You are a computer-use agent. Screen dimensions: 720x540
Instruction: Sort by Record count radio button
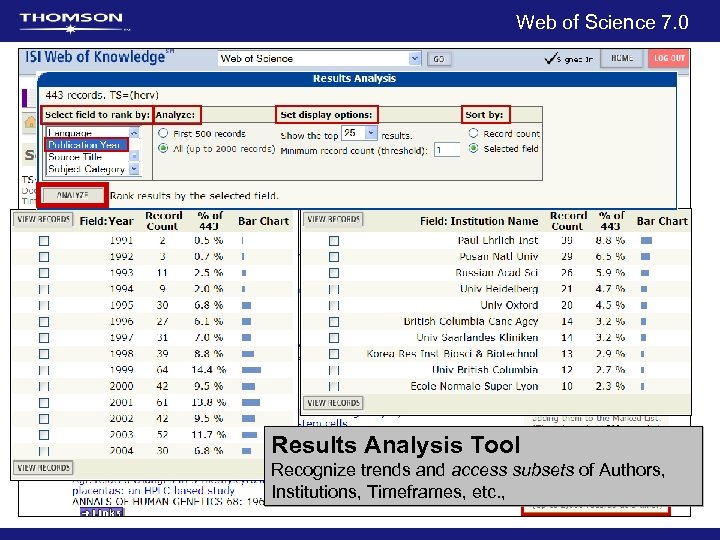pos(473,133)
